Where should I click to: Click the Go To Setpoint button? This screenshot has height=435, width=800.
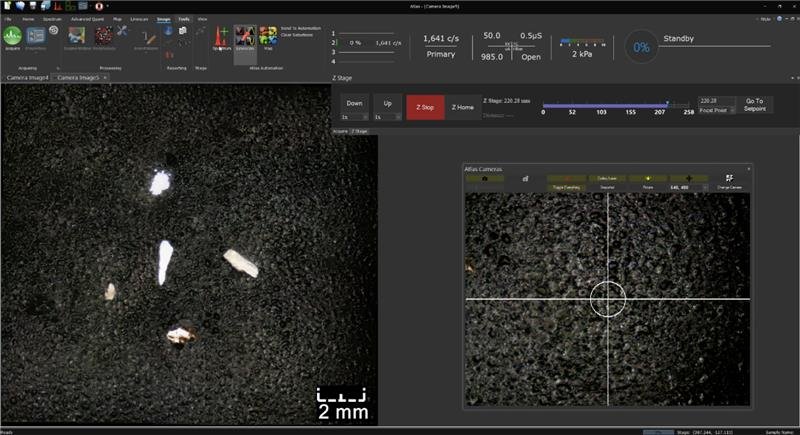tap(755, 105)
